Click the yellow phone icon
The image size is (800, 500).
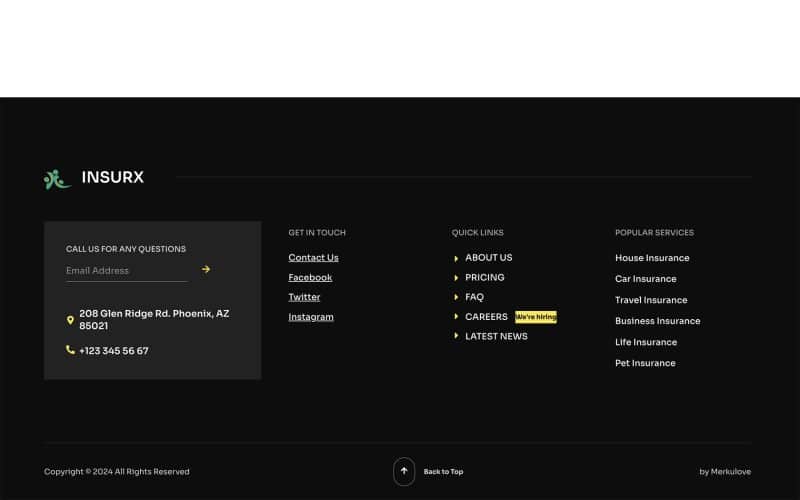point(70,350)
